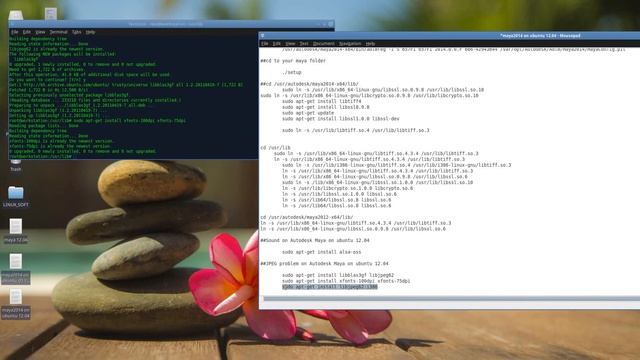Click 'cd /usr/autodesk/maya2012-x64/lib/' line
The image size is (640, 360).
[x=307, y=218]
